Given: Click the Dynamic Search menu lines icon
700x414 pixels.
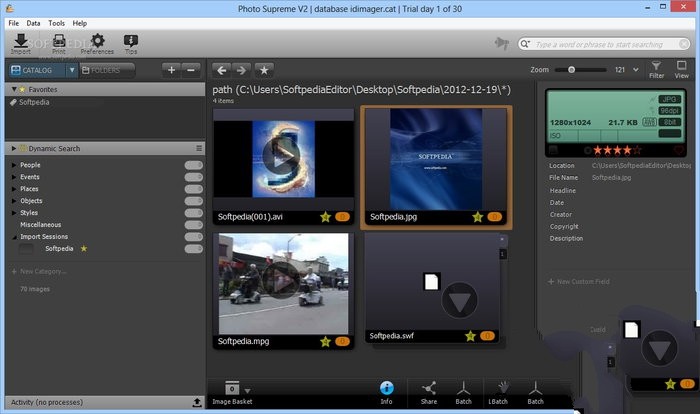Looking at the screenshot, I should [x=199, y=148].
